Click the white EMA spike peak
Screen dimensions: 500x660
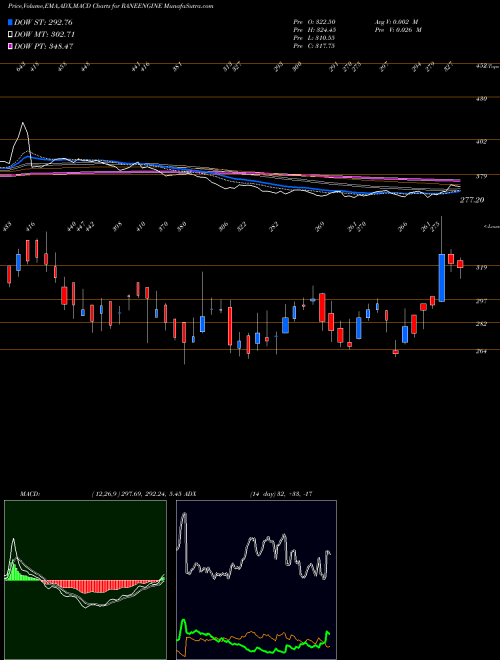click(x=23, y=123)
